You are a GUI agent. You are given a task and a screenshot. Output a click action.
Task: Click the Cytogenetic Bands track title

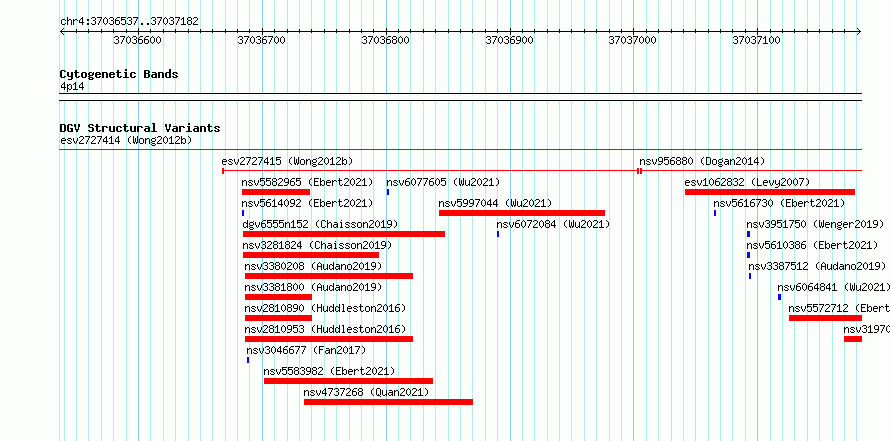(x=119, y=74)
